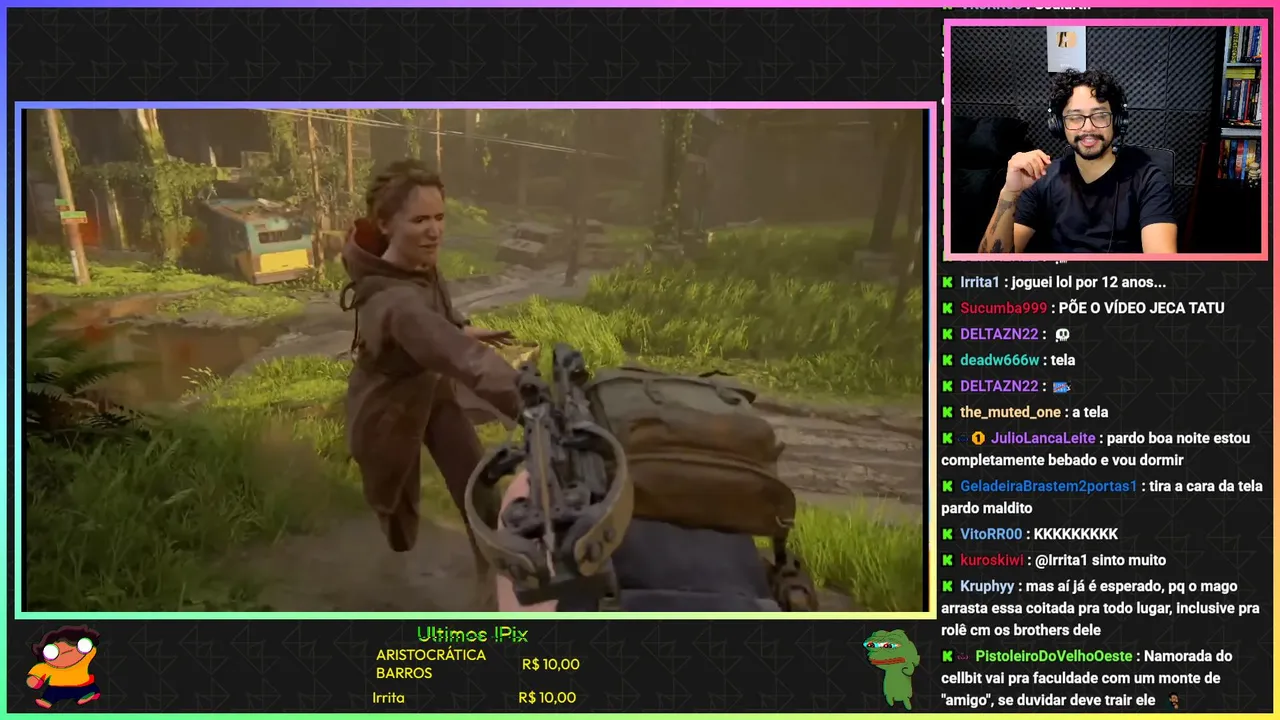Open GeladeiraBrastem2portas1's chat profile
The width and height of the screenshot is (1280, 720).
pos(1049,486)
